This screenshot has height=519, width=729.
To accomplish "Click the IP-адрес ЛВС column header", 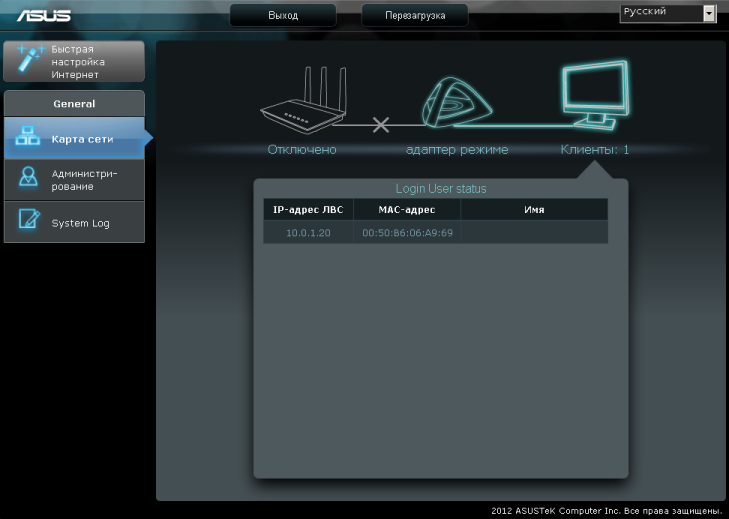I will [x=308, y=209].
